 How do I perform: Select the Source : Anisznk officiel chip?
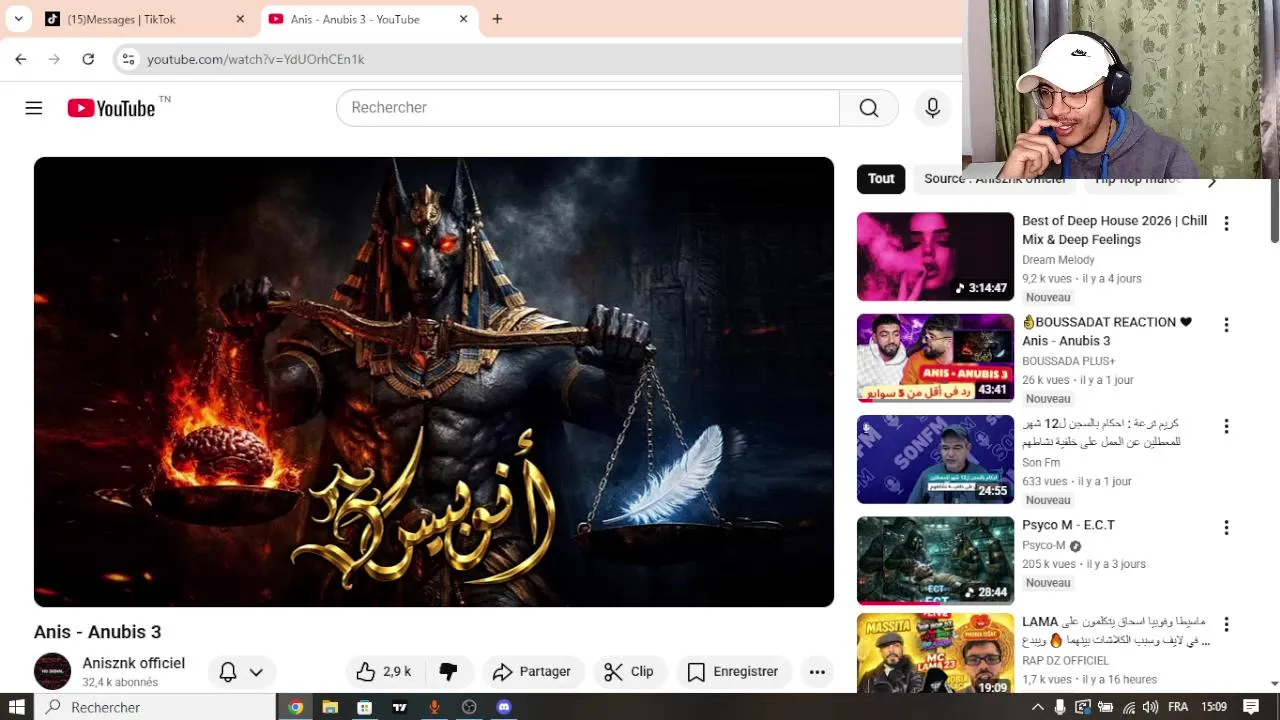[x=995, y=179]
